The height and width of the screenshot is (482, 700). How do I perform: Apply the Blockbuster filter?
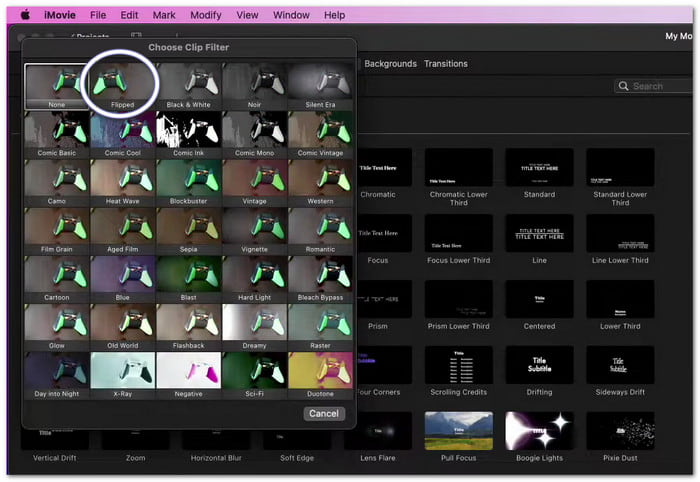(188, 183)
